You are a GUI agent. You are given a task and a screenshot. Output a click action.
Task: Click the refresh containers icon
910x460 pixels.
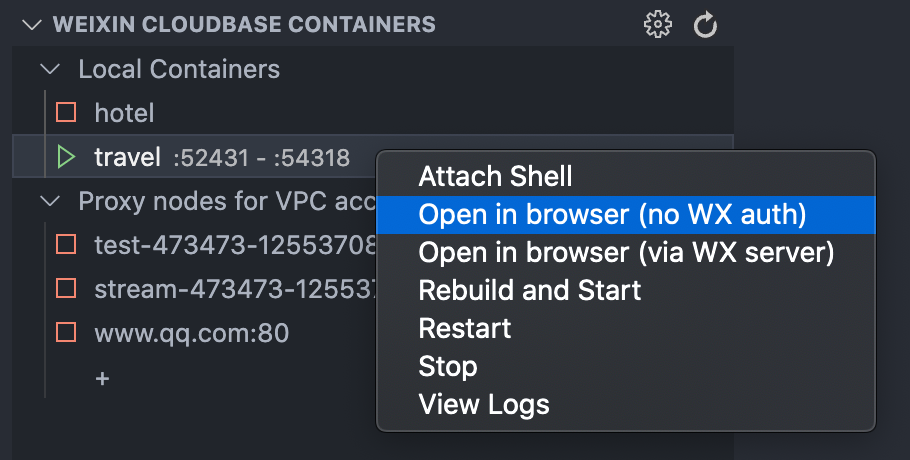click(x=706, y=25)
